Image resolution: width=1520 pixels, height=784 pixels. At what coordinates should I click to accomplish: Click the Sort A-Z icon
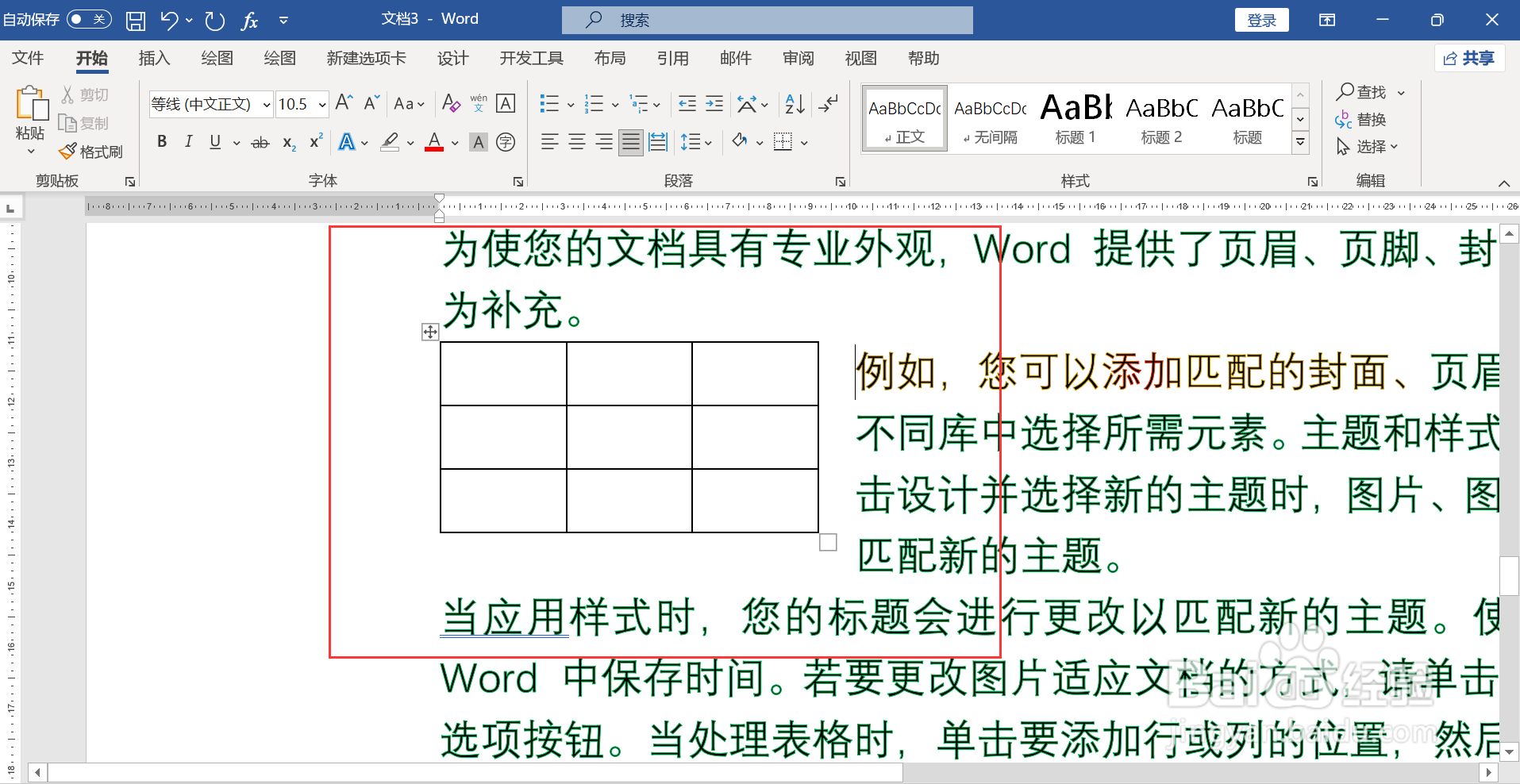click(795, 103)
